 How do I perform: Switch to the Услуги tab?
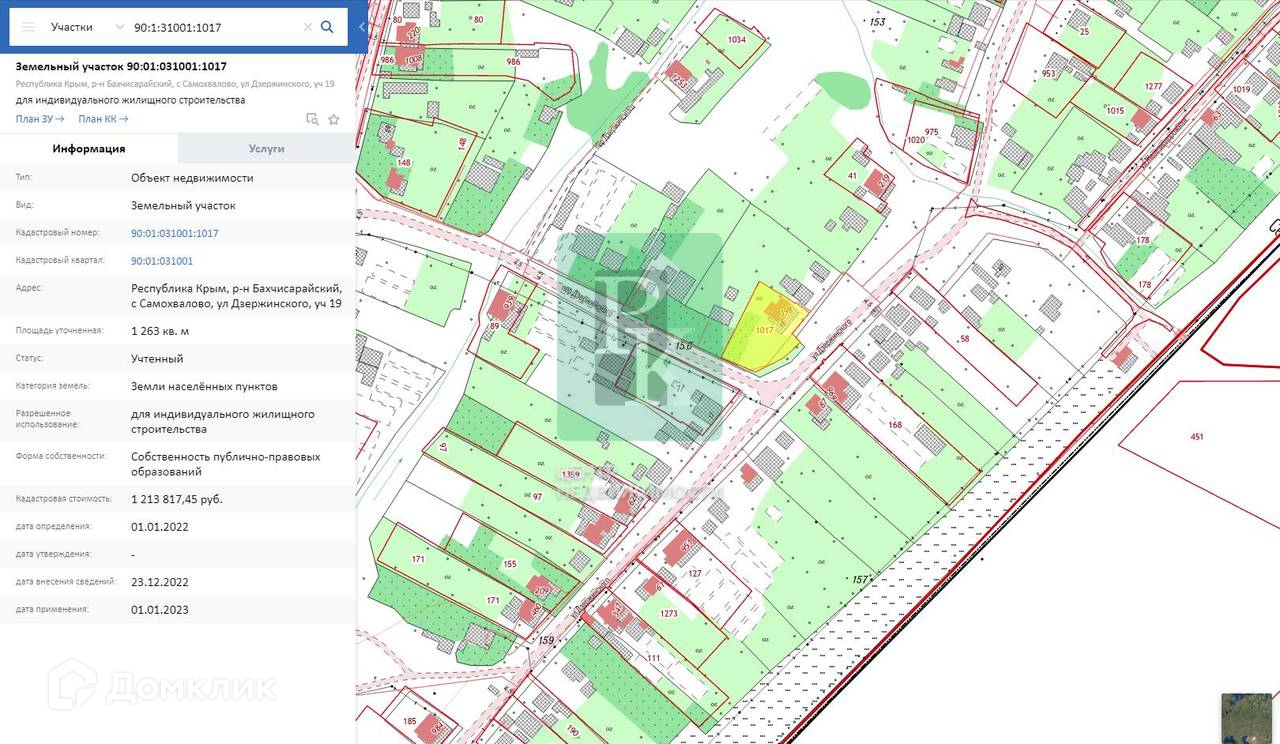pos(266,148)
